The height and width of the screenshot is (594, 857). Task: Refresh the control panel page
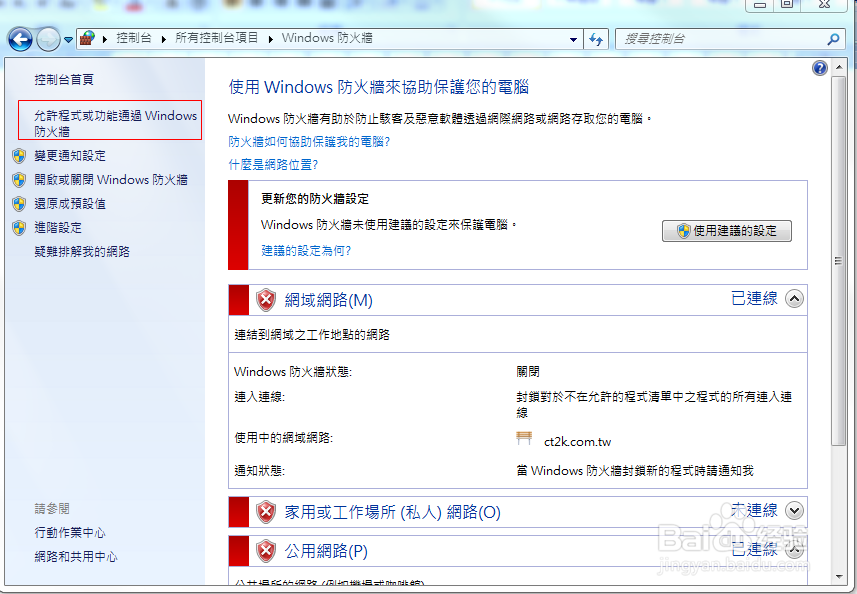596,39
